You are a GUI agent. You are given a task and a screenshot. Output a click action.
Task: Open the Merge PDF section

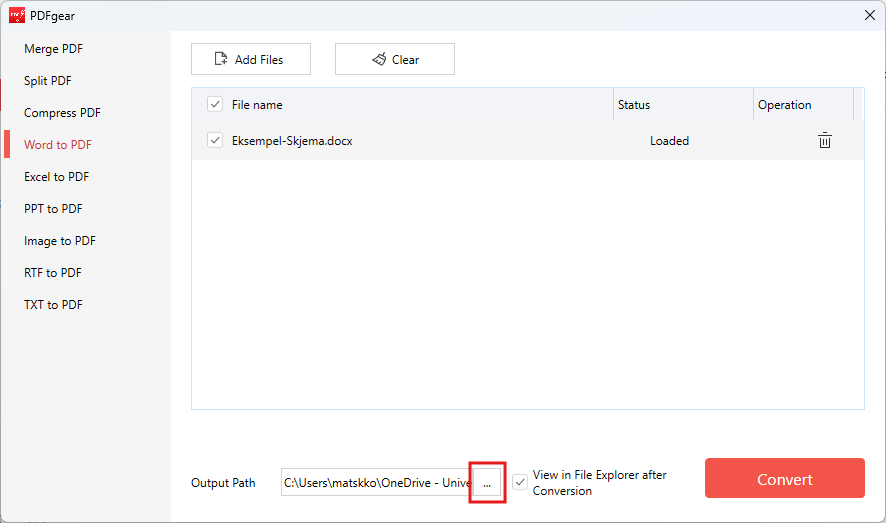tap(53, 49)
